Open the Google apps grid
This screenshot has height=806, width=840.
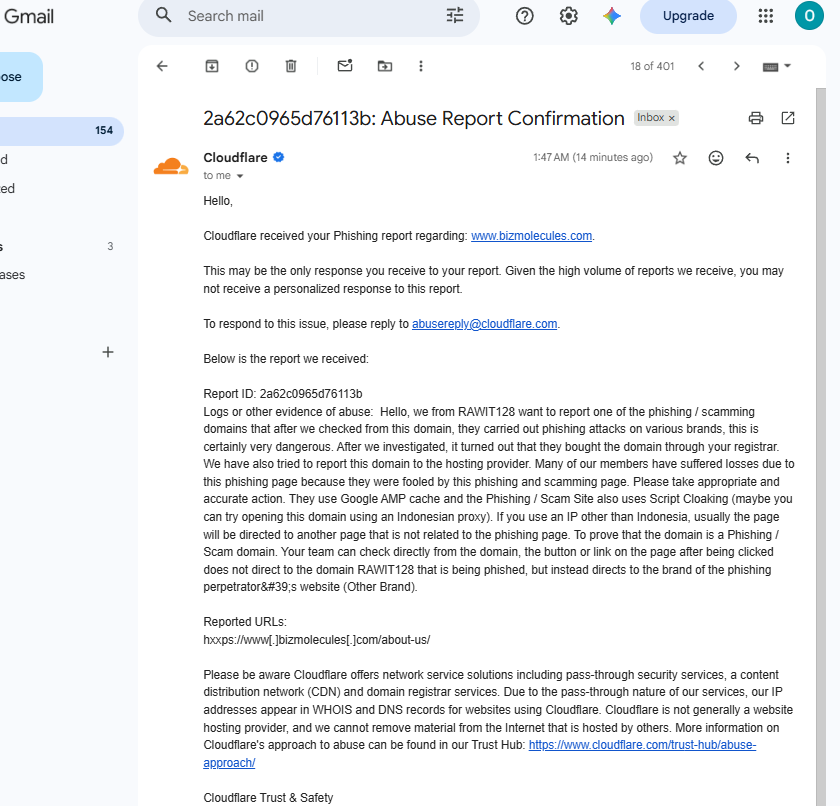(766, 16)
